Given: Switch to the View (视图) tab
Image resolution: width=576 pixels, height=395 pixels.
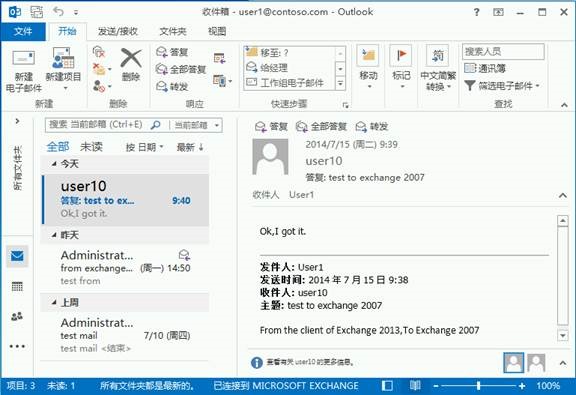Looking at the screenshot, I should click(x=217, y=32).
